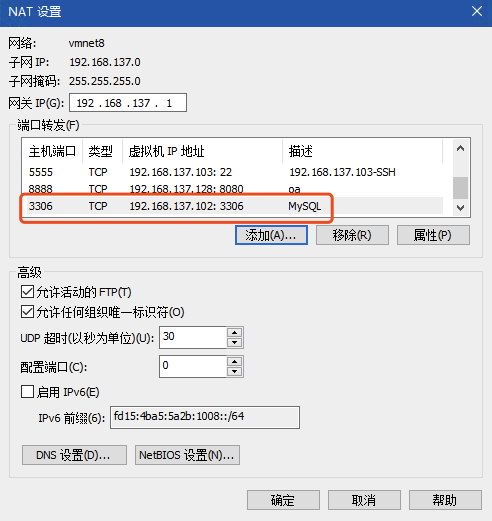Click the 主机端口 column header
This screenshot has height=521, width=492.
pyautogui.click(x=53, y=151)
